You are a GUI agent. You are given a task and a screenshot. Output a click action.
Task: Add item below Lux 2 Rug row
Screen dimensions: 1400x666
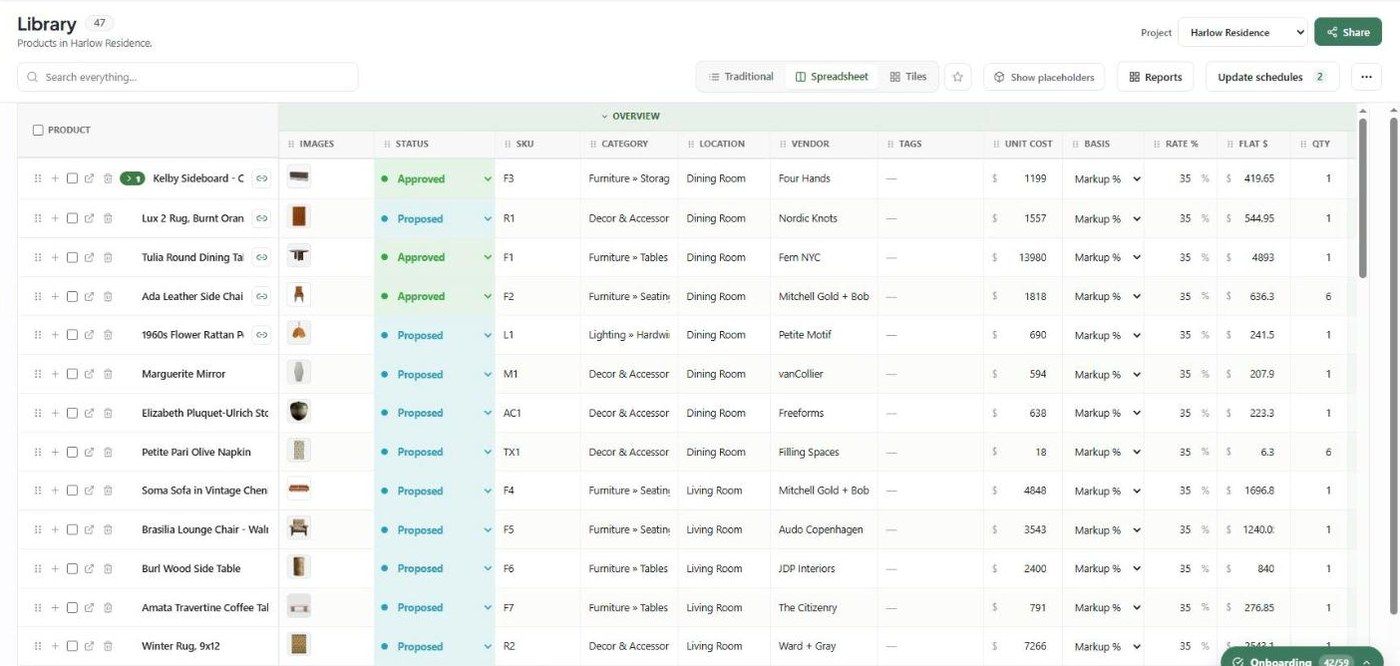(55, 218)
